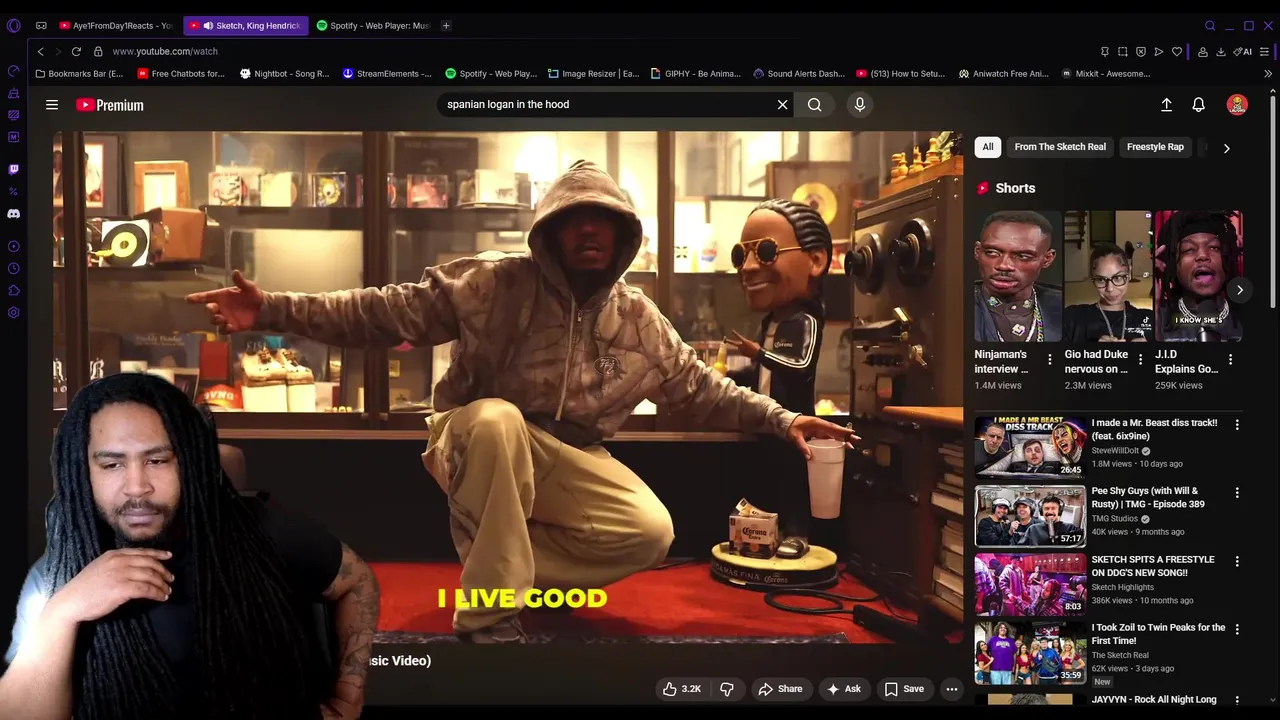Reload the current page
Image resolution: width=1280 pixels, height=720 pixels.
click(76, 51)
